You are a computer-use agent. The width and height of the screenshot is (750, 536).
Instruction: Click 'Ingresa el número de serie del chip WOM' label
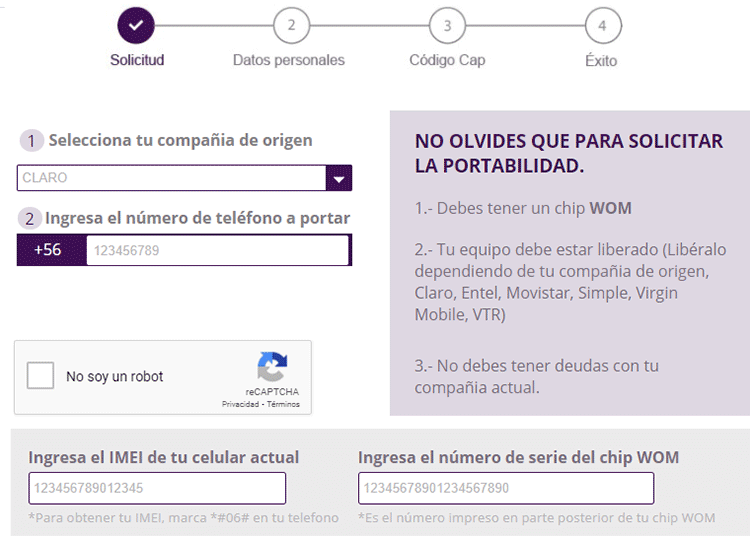518,457
